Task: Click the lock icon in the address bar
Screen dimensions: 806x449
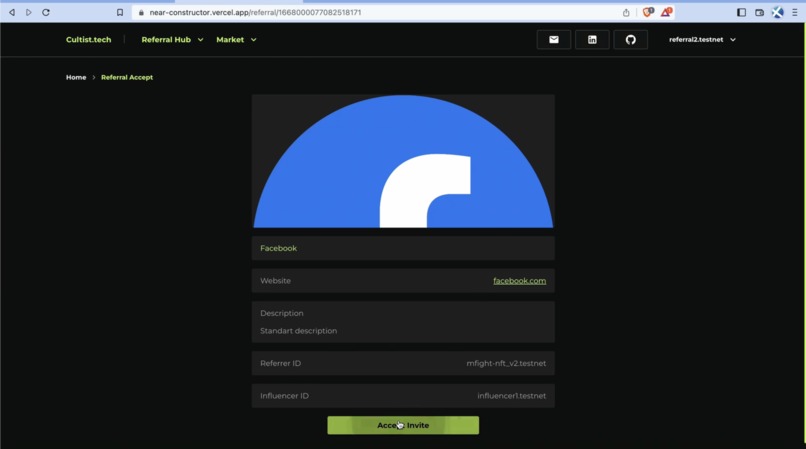Action: 141,12
